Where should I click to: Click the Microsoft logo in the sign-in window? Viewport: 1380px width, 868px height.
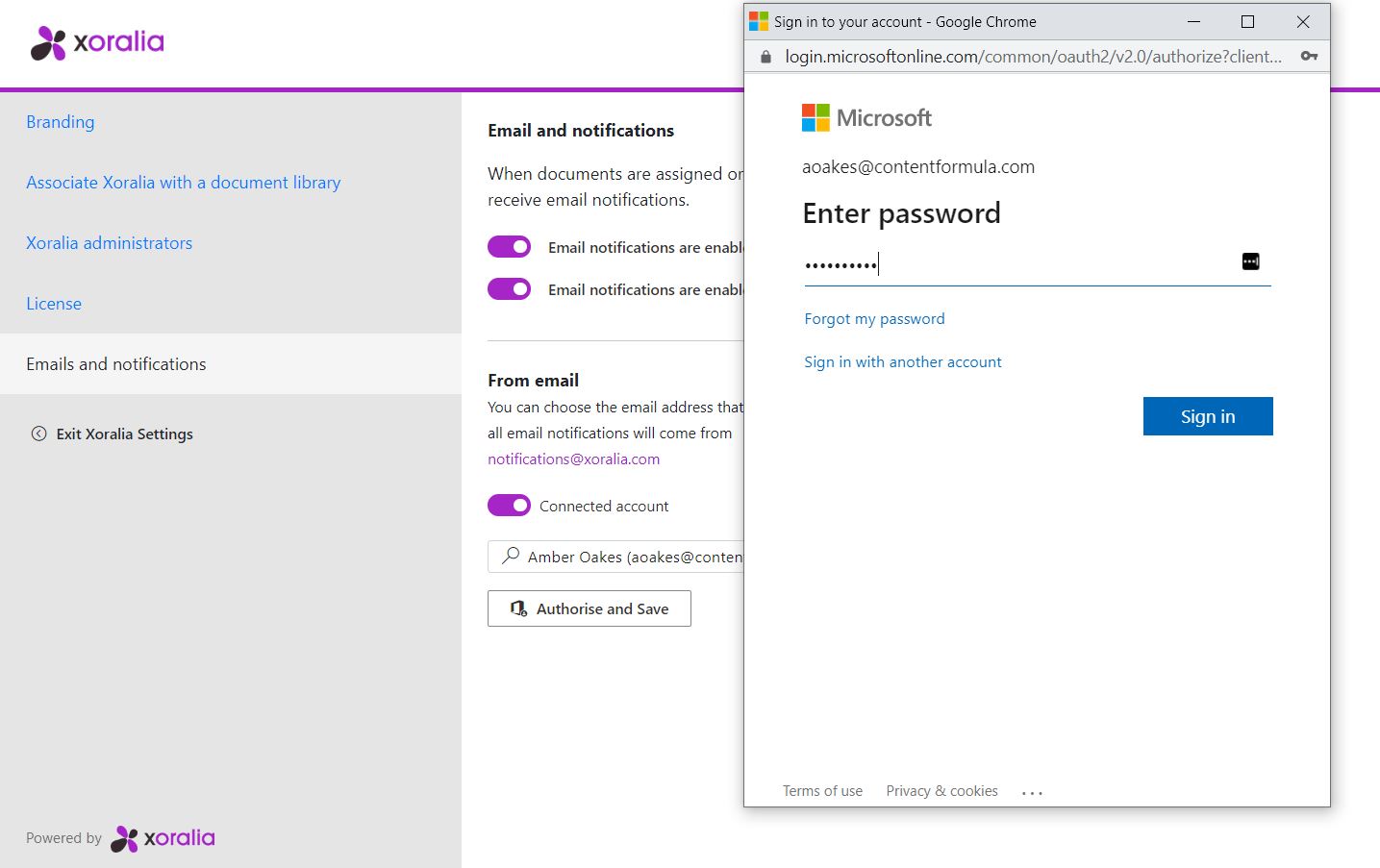click(x=866, y=118)
